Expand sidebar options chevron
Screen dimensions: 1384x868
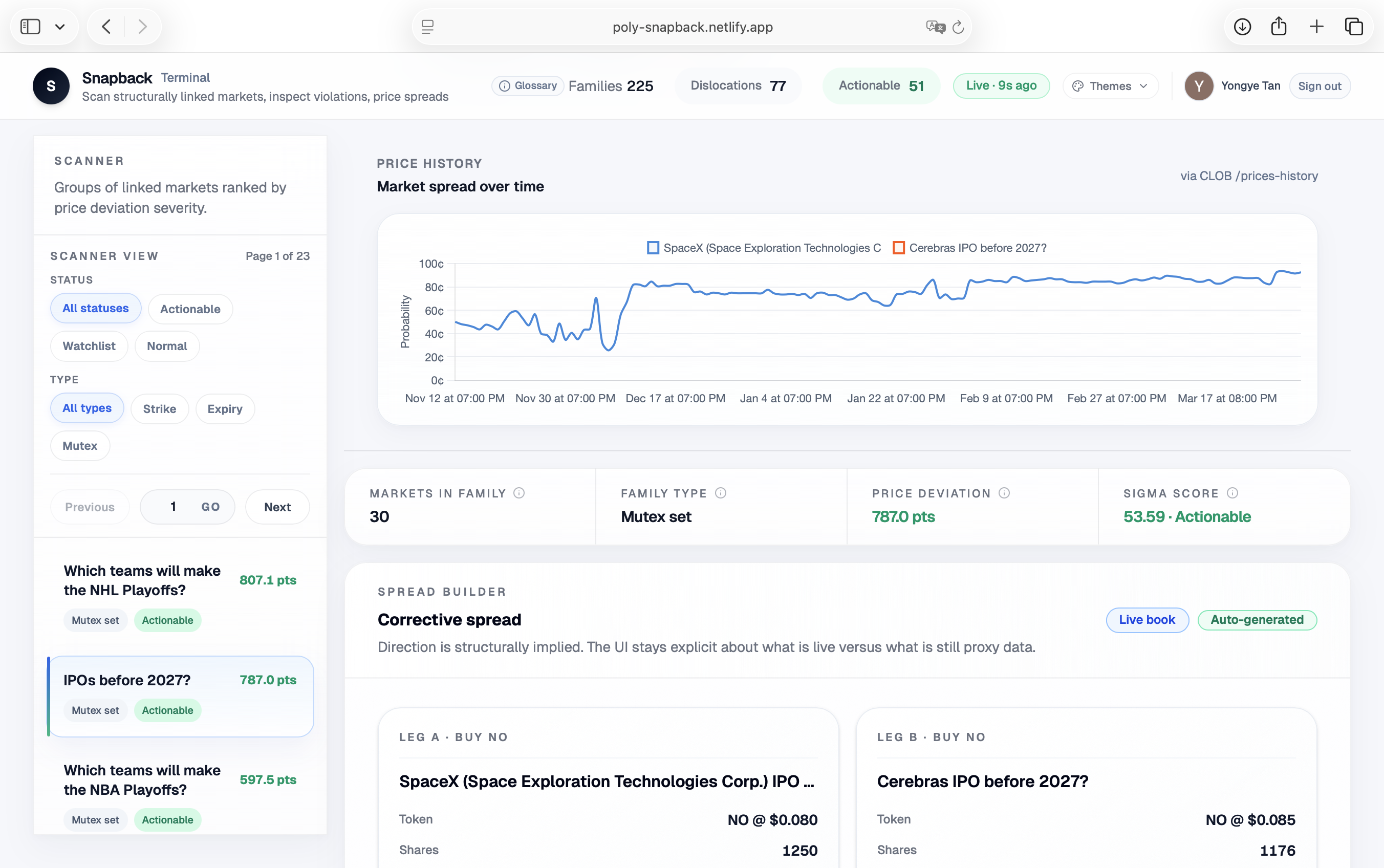[x=60, y=27]
